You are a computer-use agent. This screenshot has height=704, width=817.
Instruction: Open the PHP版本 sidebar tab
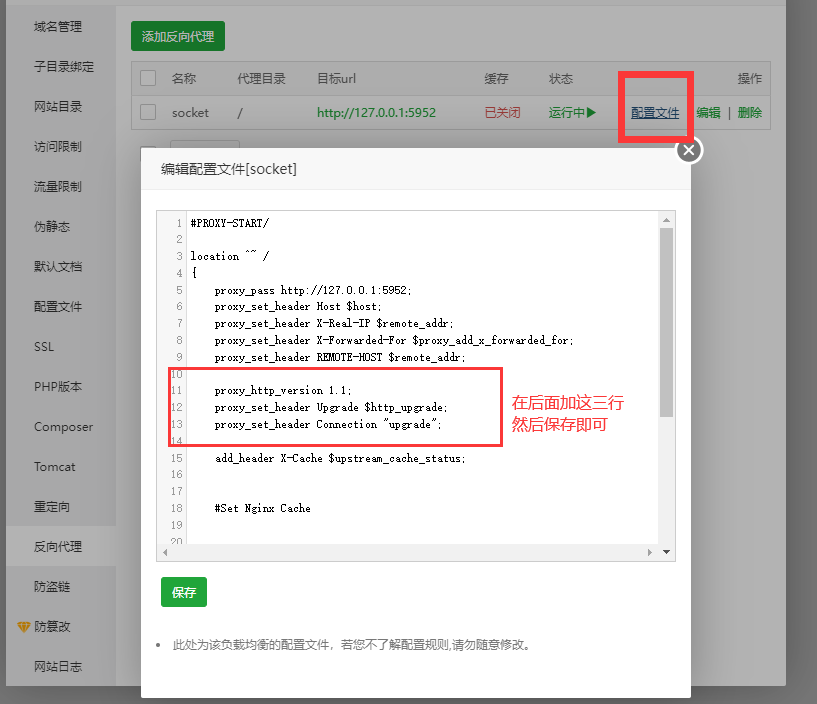[x=58, y=387]
